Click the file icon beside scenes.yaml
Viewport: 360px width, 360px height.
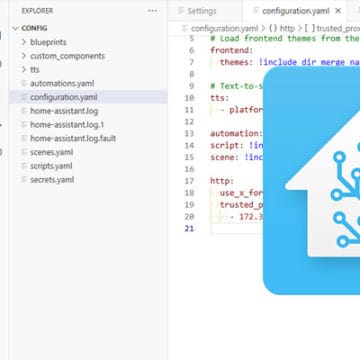pos(24,152)
